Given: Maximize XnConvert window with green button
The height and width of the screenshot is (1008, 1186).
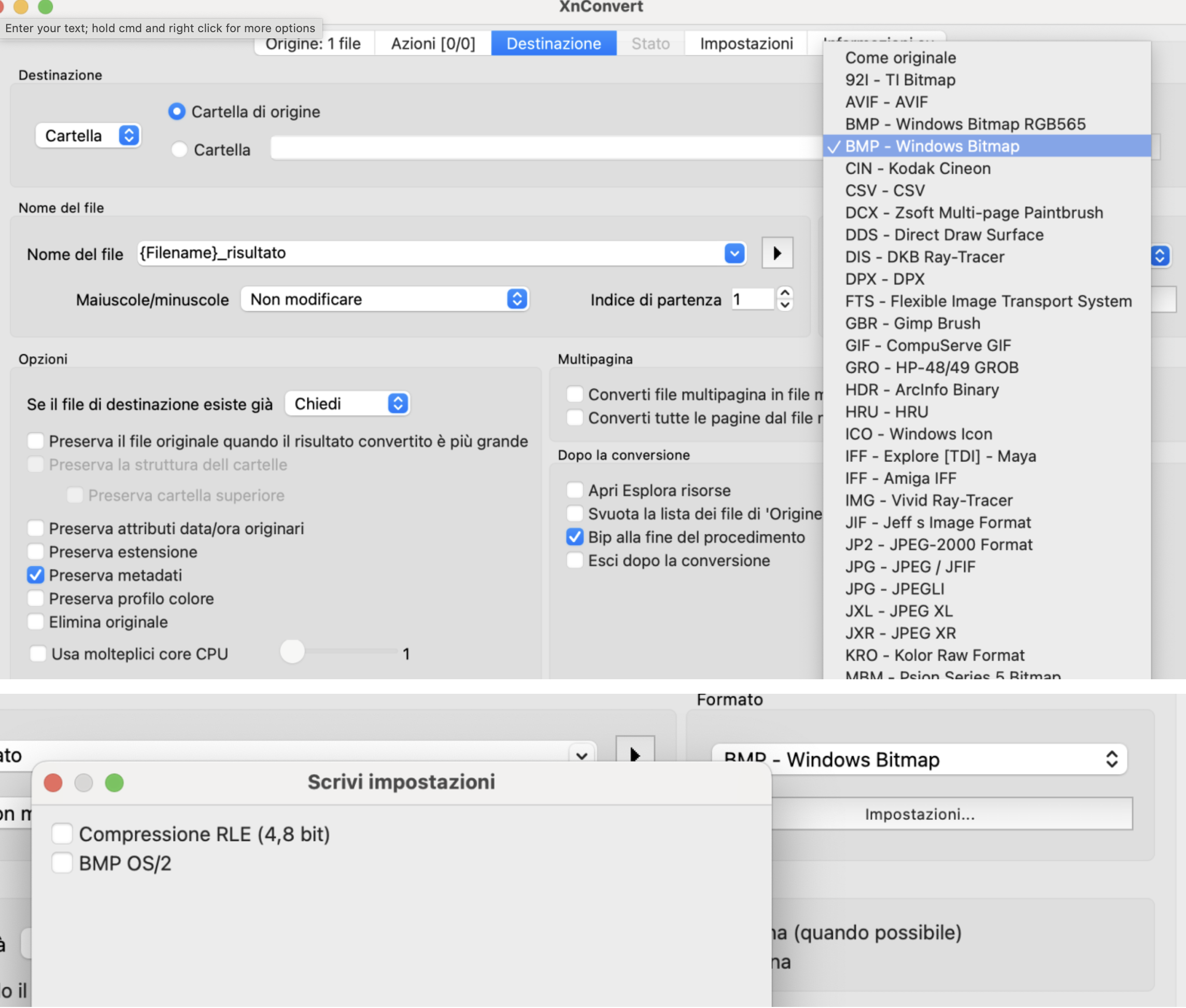Looking at the screenshot, I should (x=45, y=6).
